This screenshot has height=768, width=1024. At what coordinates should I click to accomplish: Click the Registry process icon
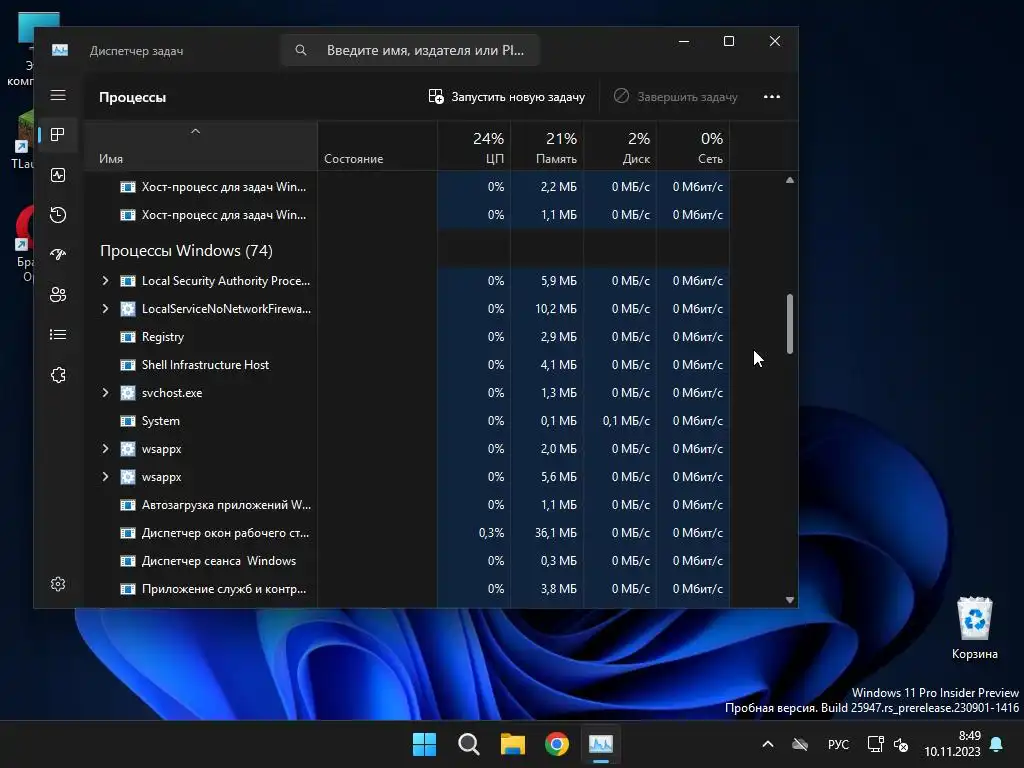click(x=128, y=337)
